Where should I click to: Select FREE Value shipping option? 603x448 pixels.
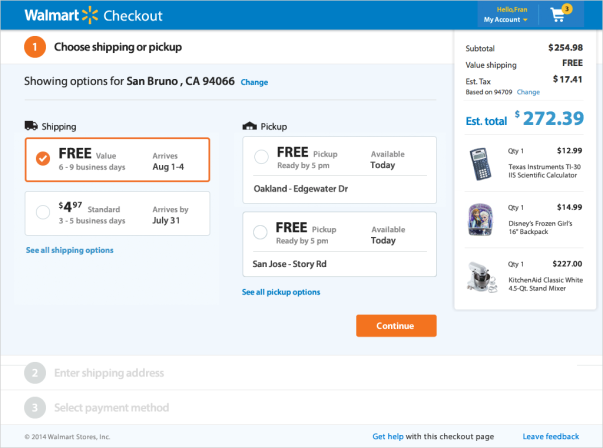[x=42, y=158]
